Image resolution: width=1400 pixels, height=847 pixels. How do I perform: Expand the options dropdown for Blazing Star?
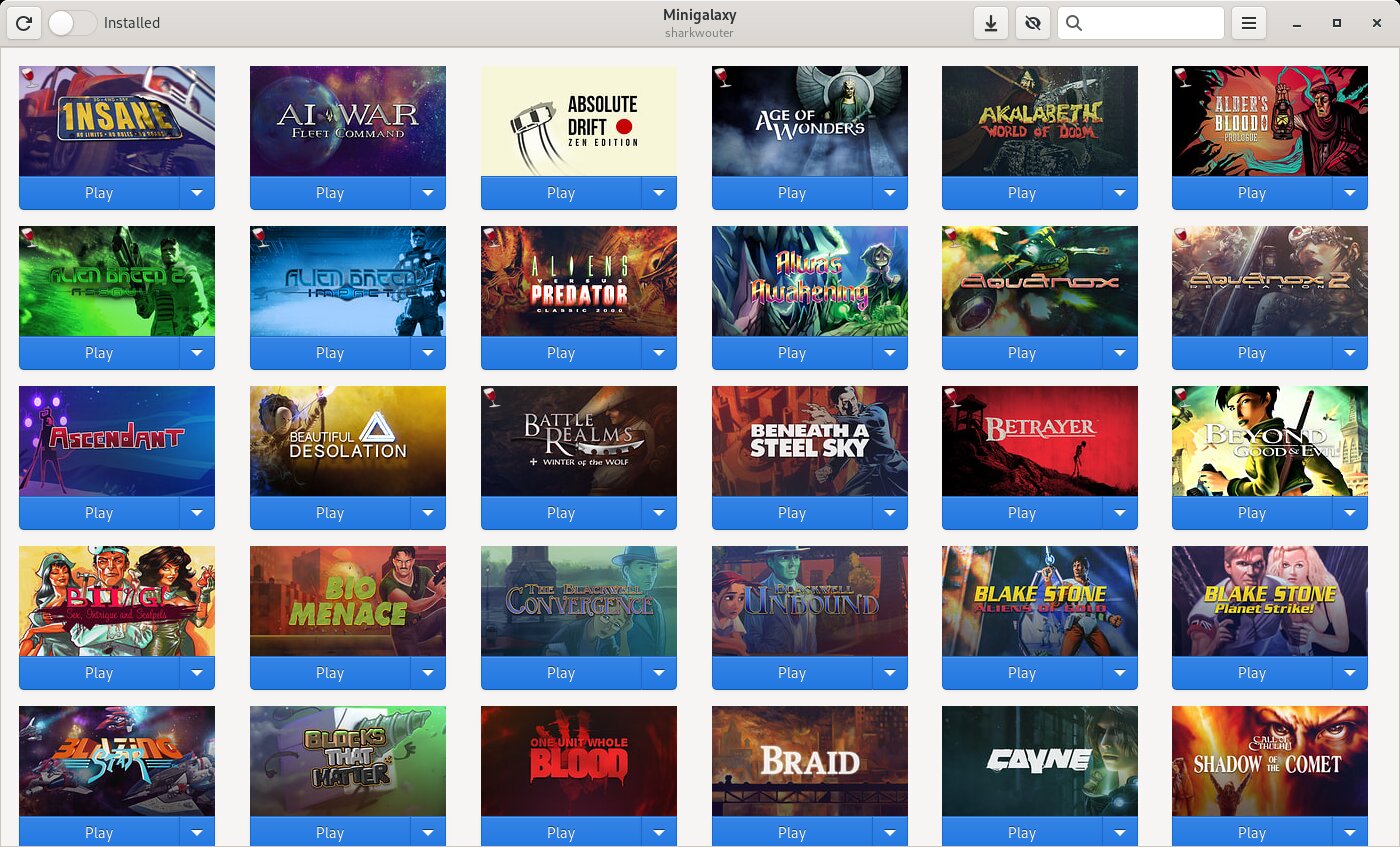197,832
